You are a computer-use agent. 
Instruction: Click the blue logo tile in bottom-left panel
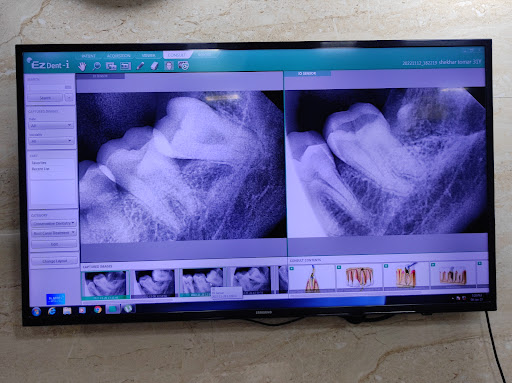click(55, 299)
